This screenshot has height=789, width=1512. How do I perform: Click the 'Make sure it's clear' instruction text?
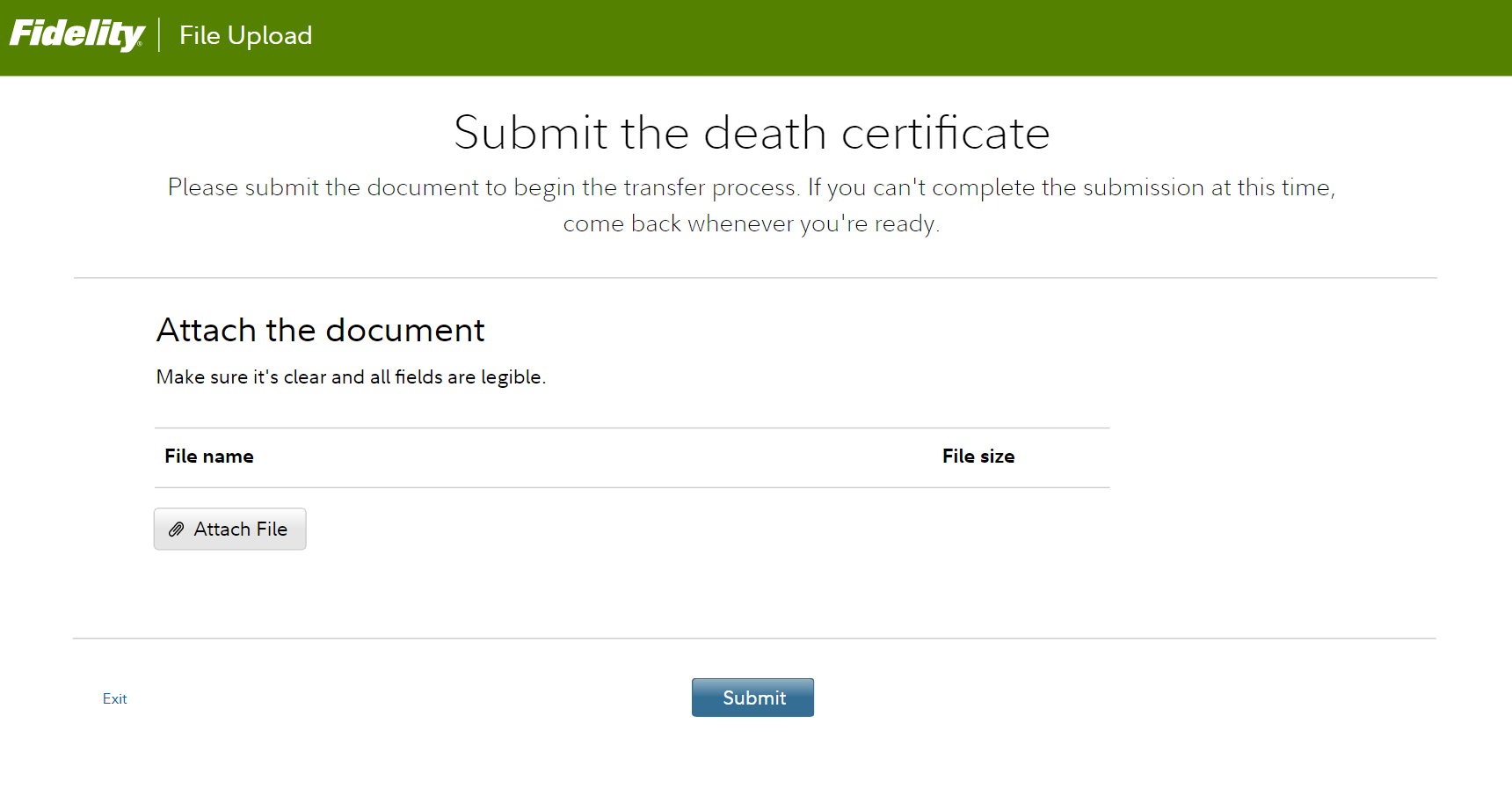click(x=351, y=377)
